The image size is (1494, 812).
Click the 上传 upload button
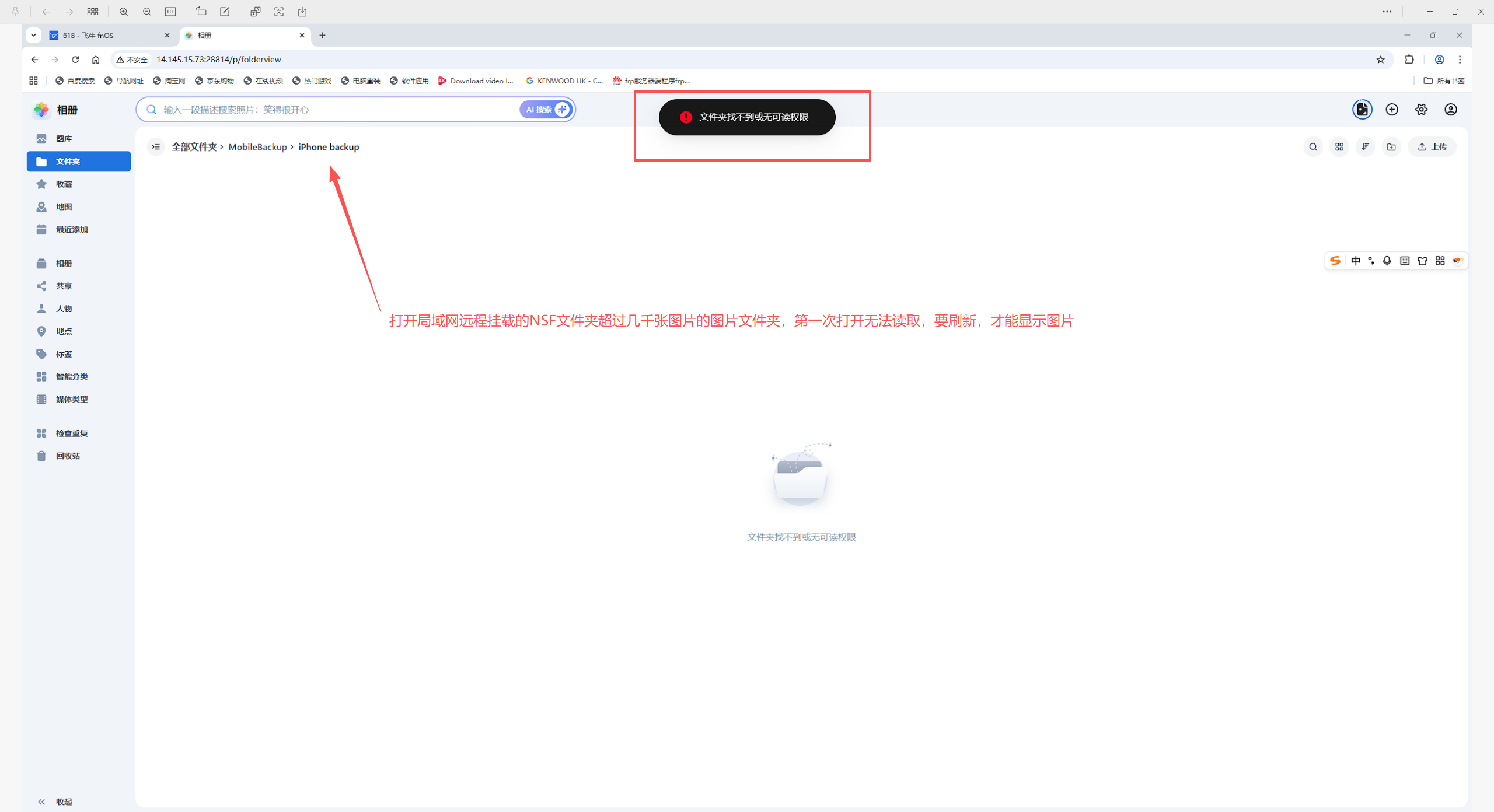tap(1432, 147)
